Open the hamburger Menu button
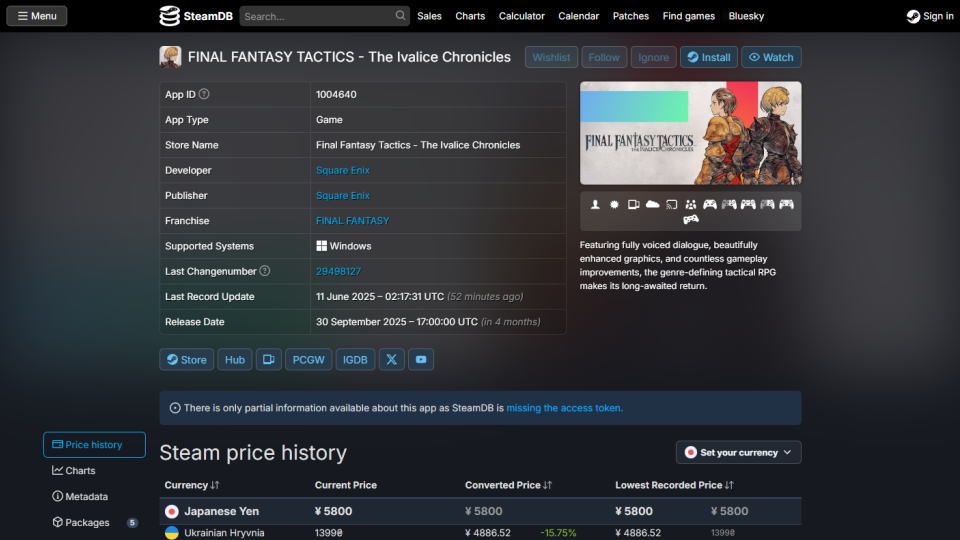The height and width of the screenshot is (540, 960). (x=37, y=16)
